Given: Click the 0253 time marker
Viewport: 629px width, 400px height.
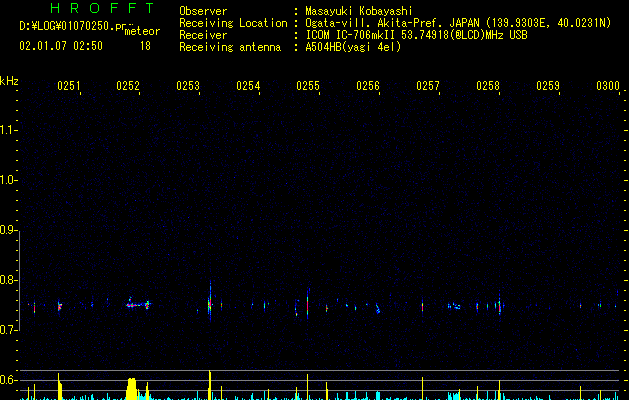Looking at the screenshot, I should (x=188, y=86).
